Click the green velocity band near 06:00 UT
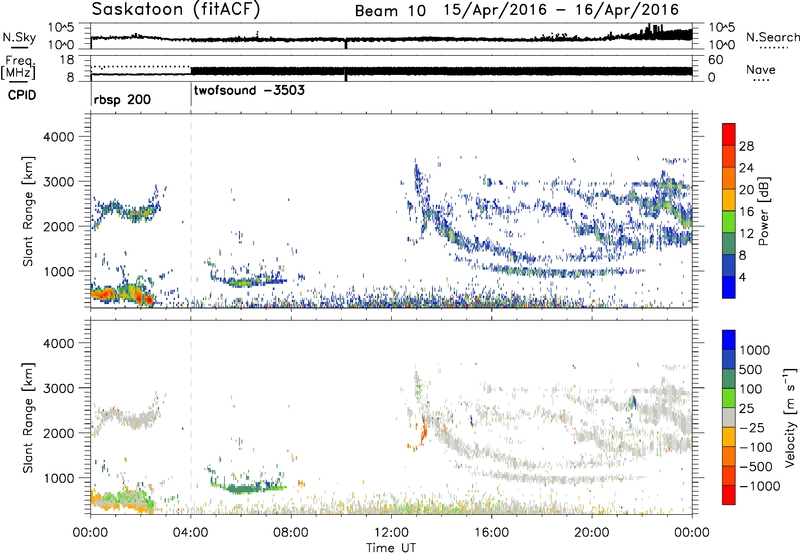This screenshot has height=554, width=800. pos(245,489)
